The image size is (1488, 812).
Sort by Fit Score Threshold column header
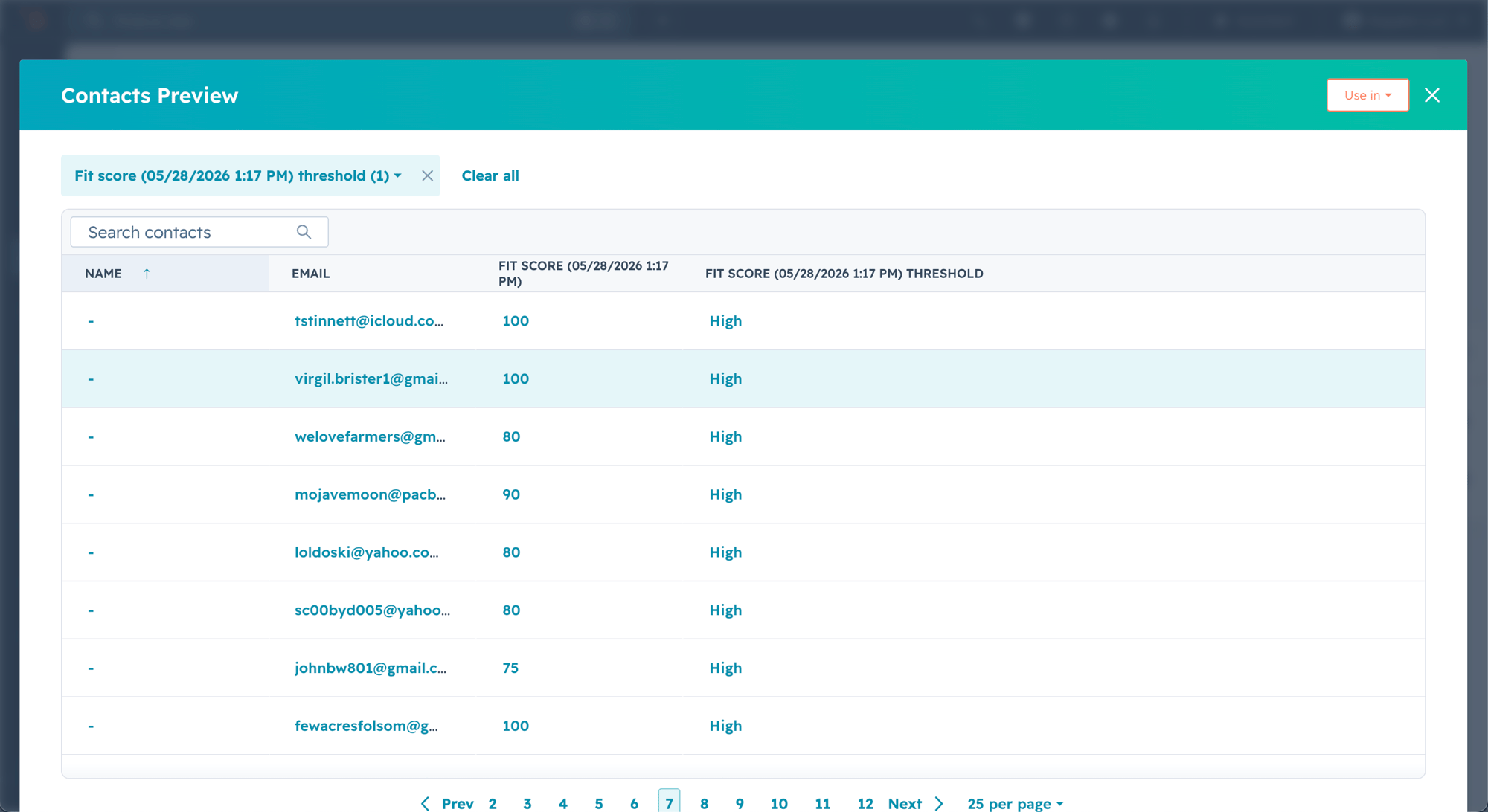click(844, 274)
